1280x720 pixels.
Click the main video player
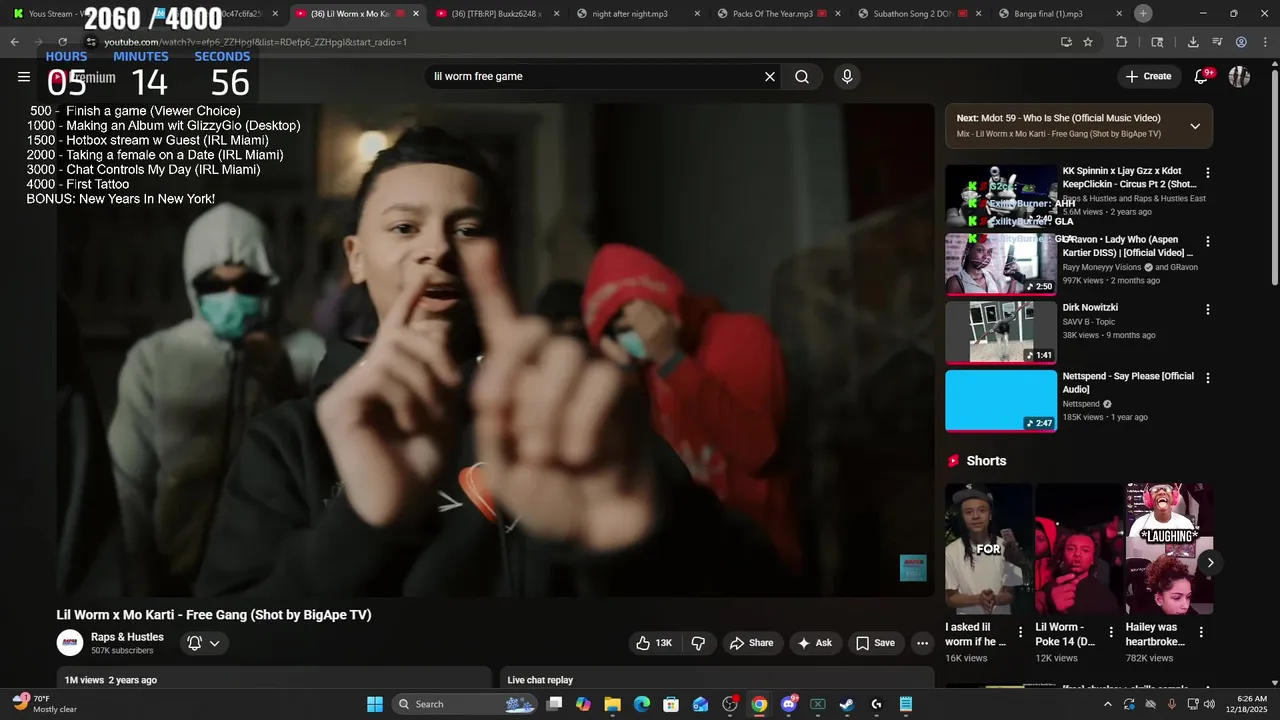pos(495,350)
